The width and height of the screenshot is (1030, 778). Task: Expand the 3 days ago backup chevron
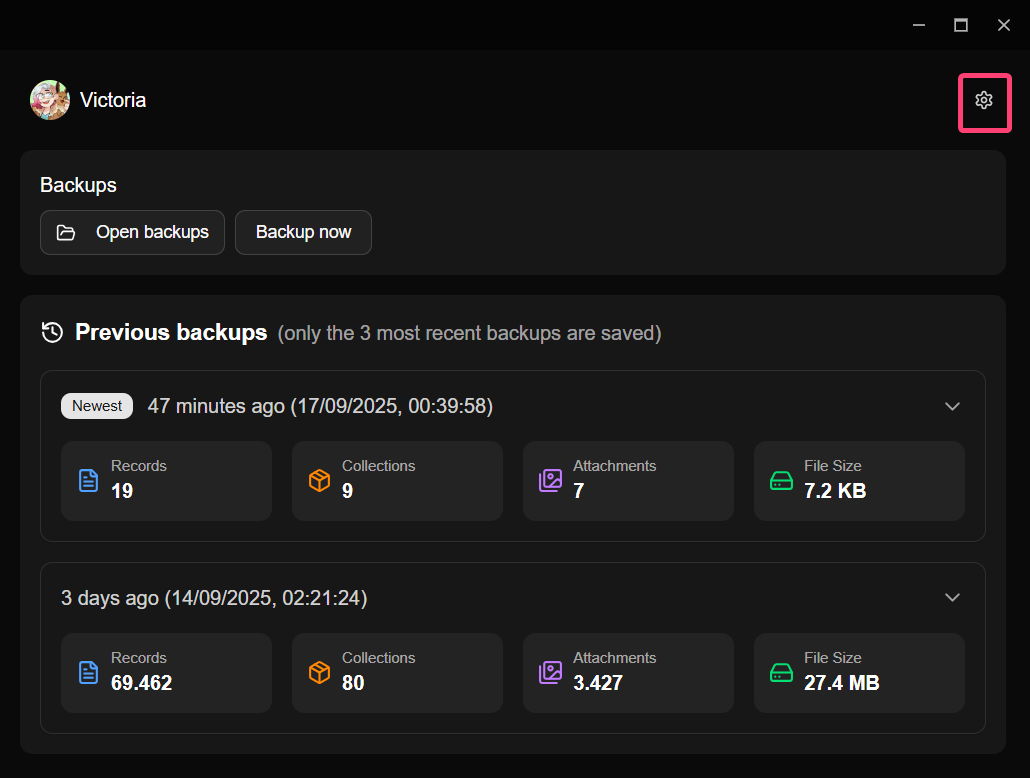952,598
